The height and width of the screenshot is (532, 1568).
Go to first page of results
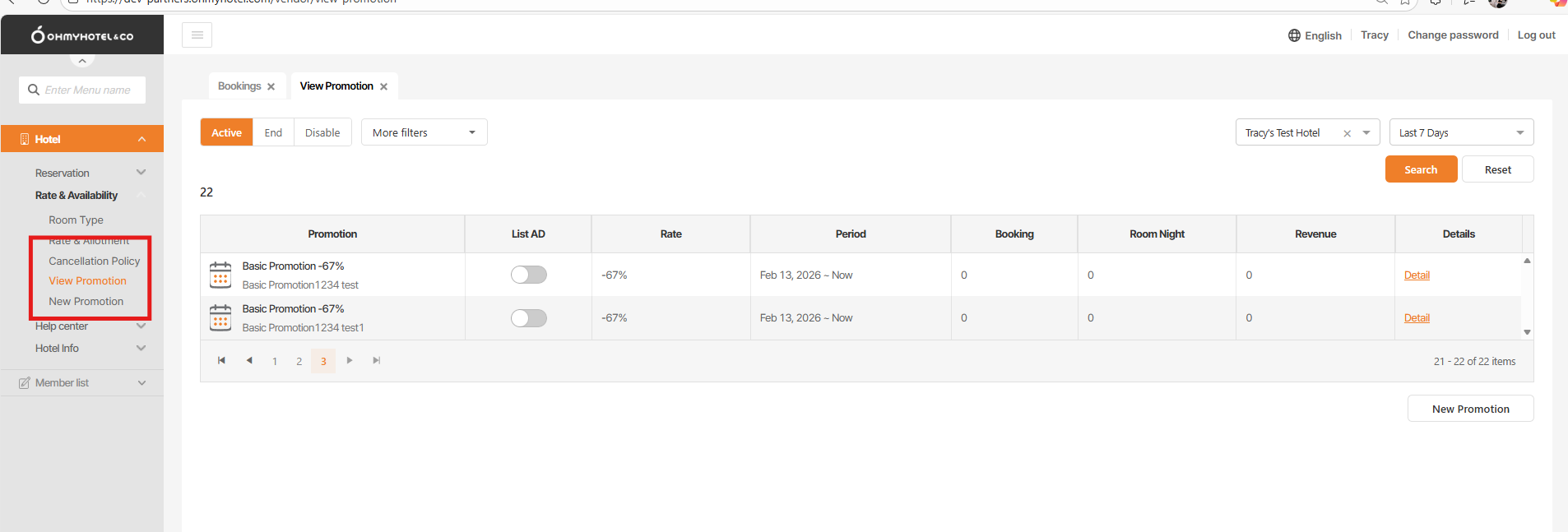221,360
